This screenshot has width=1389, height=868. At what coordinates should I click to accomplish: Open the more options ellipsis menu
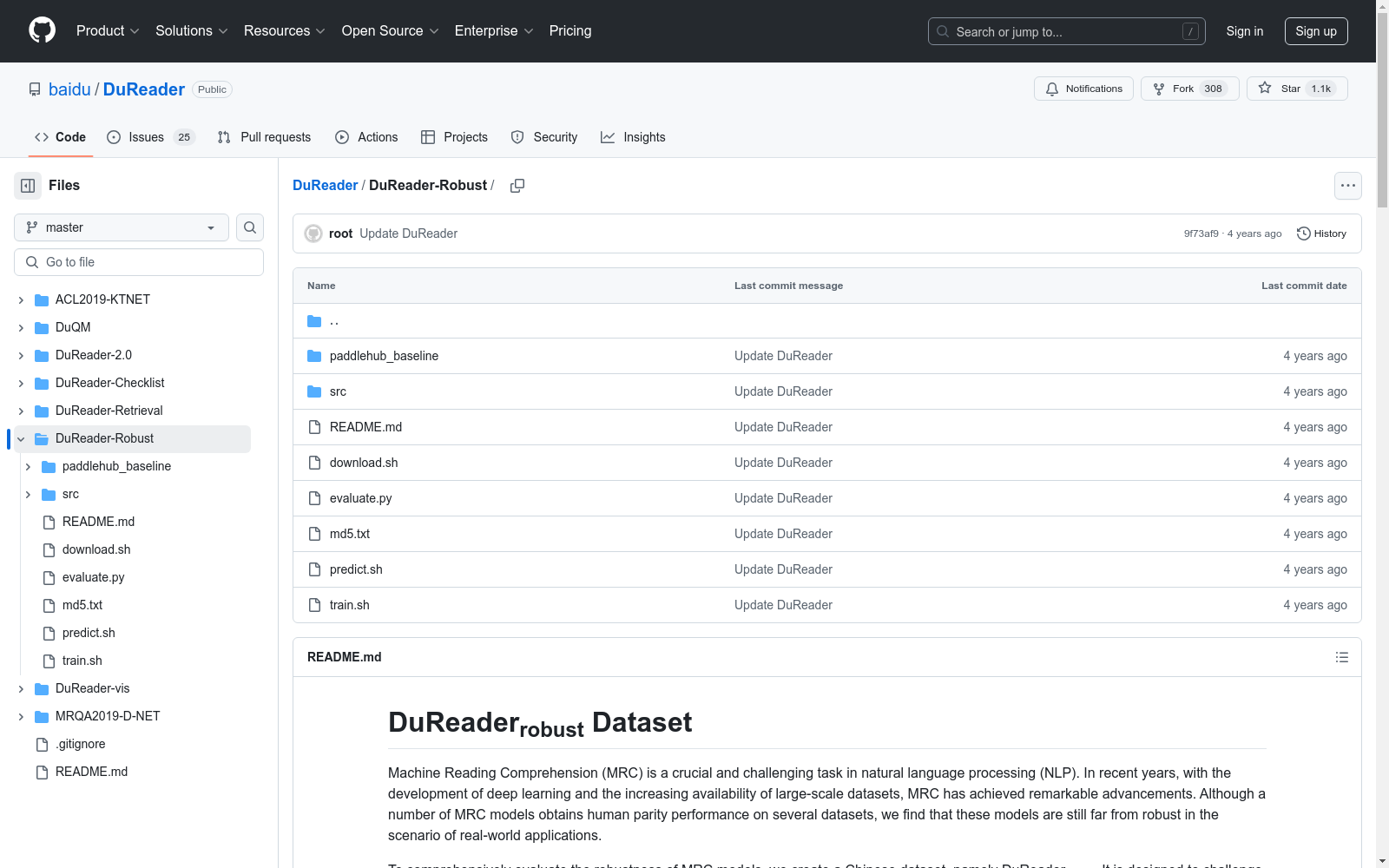tap(1347, 186)
